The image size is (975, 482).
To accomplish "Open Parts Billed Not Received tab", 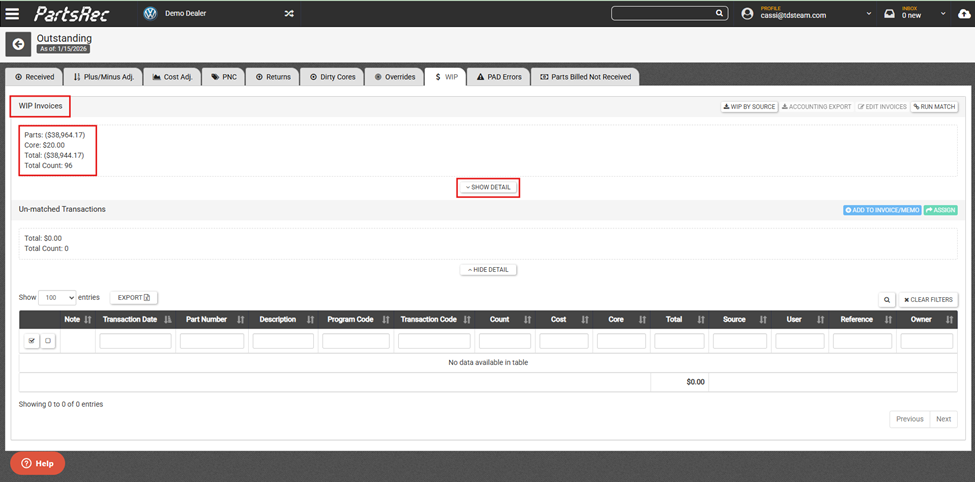I will (x=585, y=76).
